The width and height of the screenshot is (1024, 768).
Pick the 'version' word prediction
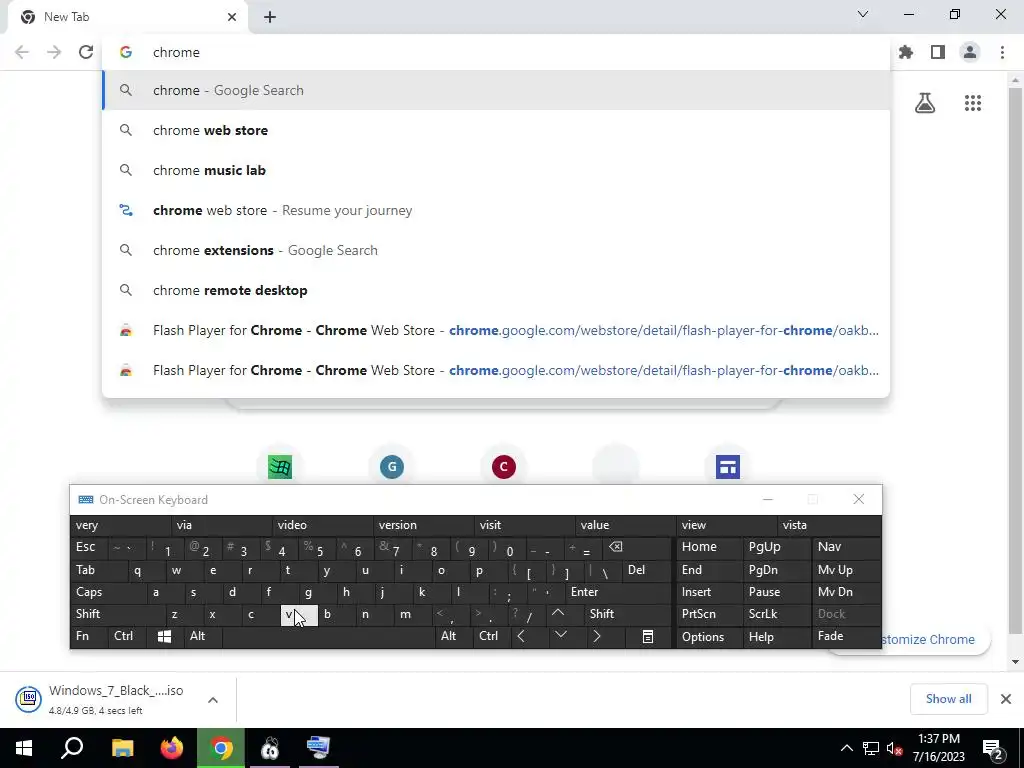coord(423,525)
